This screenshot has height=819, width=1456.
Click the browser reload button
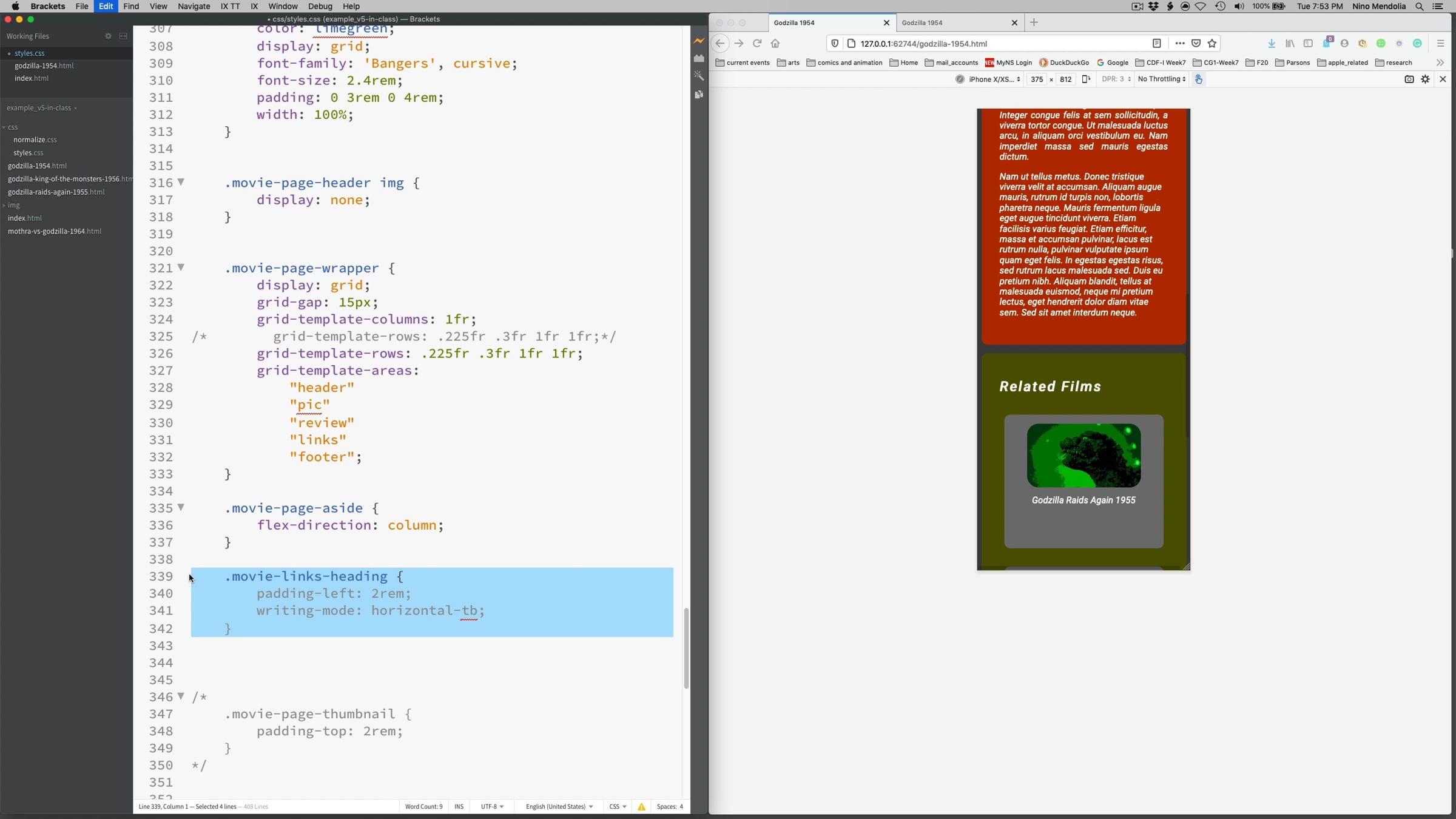pos(757,44)
